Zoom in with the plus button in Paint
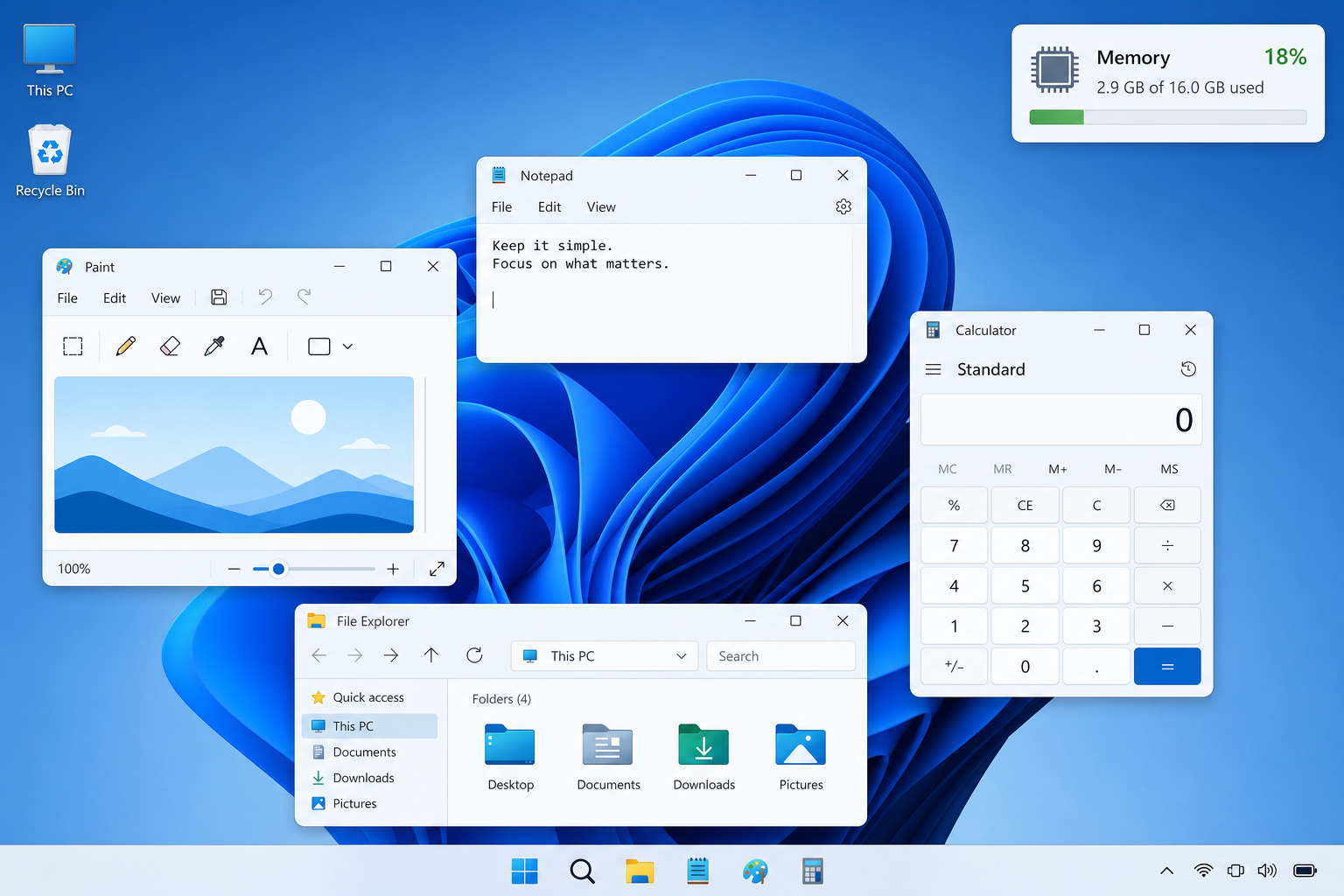 (x=393, y=569)
